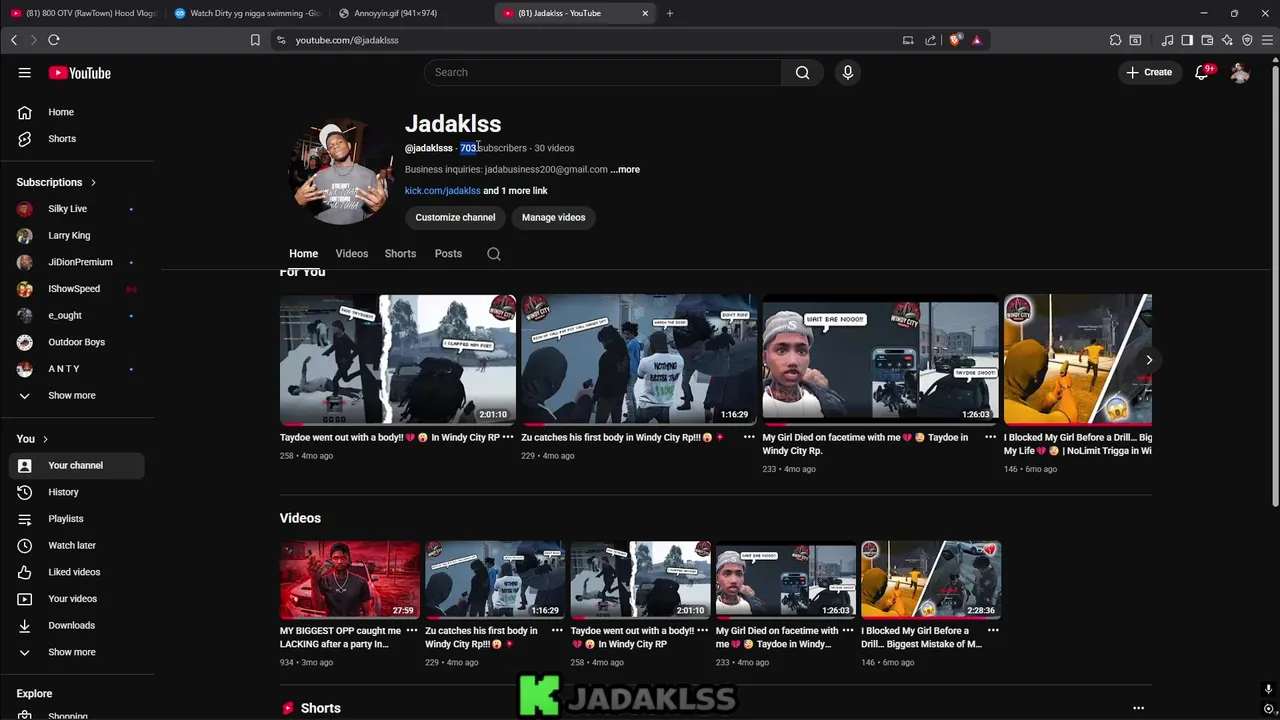This screenshot has width=1280, height=720.
Task: Click the Videos section heading
Action: tap(300, 518)
